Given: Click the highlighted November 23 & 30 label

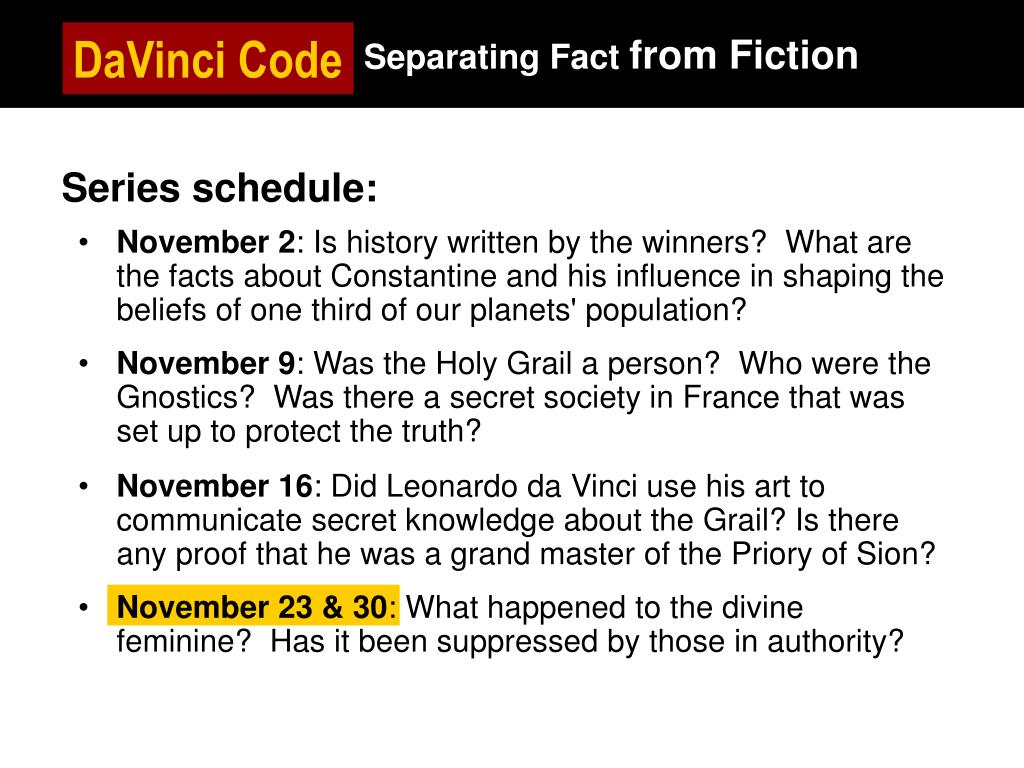Looking at the screenshot, I should (253, 606).
